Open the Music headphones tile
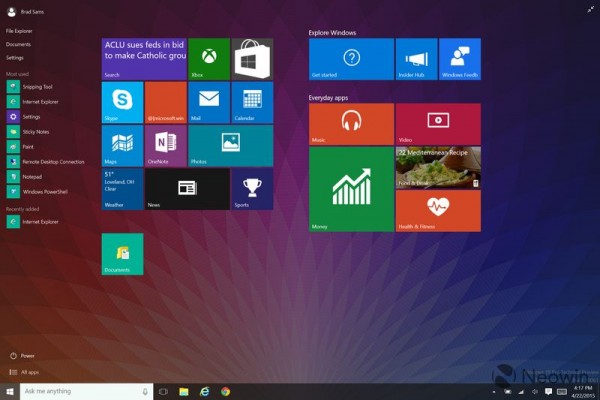600x400 pixels. pyautogui.click(x=351, y=124)
